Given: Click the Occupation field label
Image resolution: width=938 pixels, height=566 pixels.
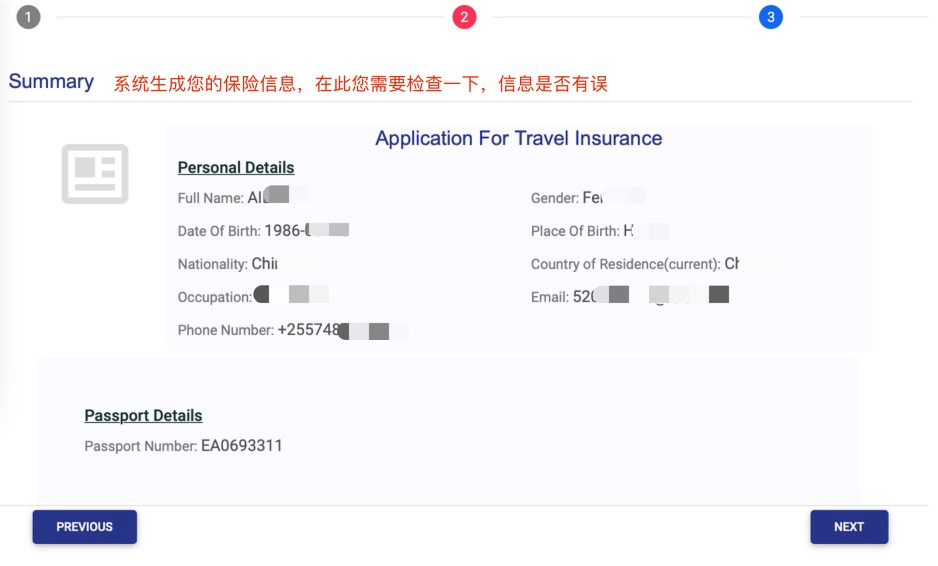Looking at the screenshot, I should coord(214,298).
